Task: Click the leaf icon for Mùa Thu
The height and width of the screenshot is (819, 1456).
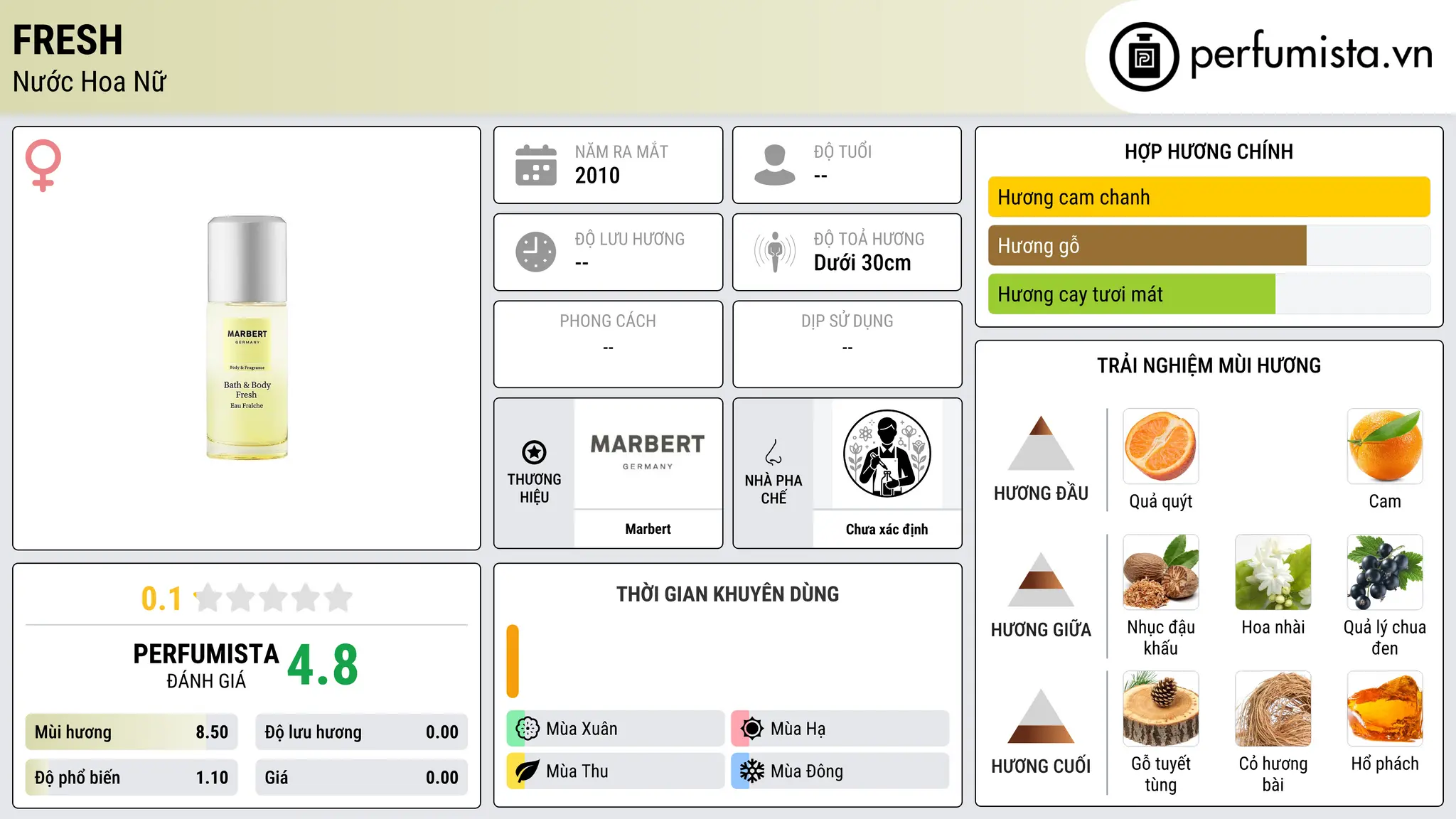Action: pyautogui.click(x=528, y=771)
